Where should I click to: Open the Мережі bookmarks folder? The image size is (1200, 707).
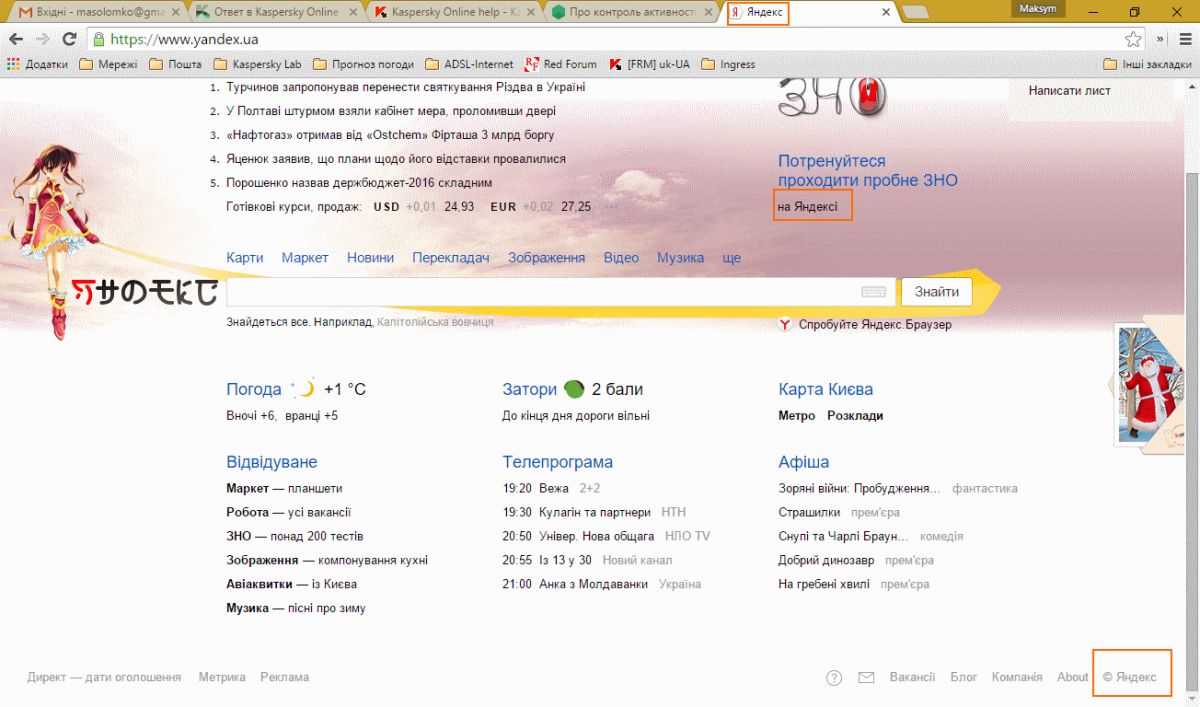(x=108, y=64)
